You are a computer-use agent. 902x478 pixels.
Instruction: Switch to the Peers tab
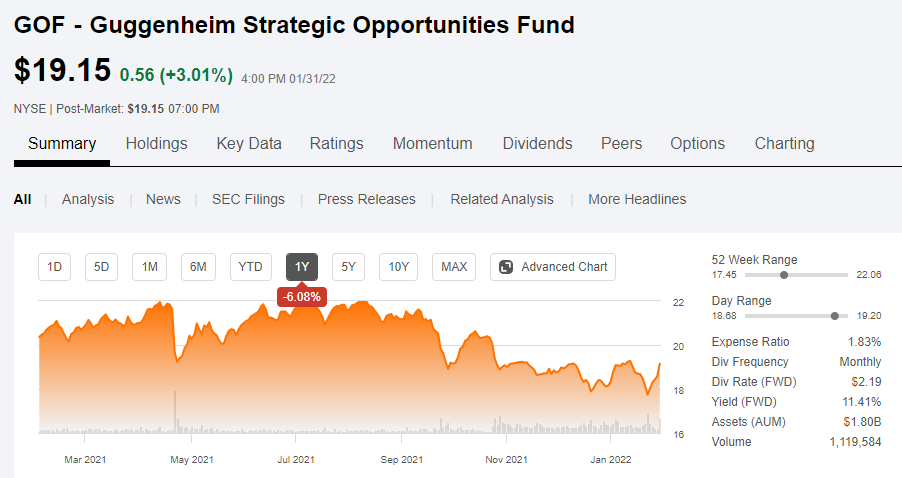tap(621, 143)
